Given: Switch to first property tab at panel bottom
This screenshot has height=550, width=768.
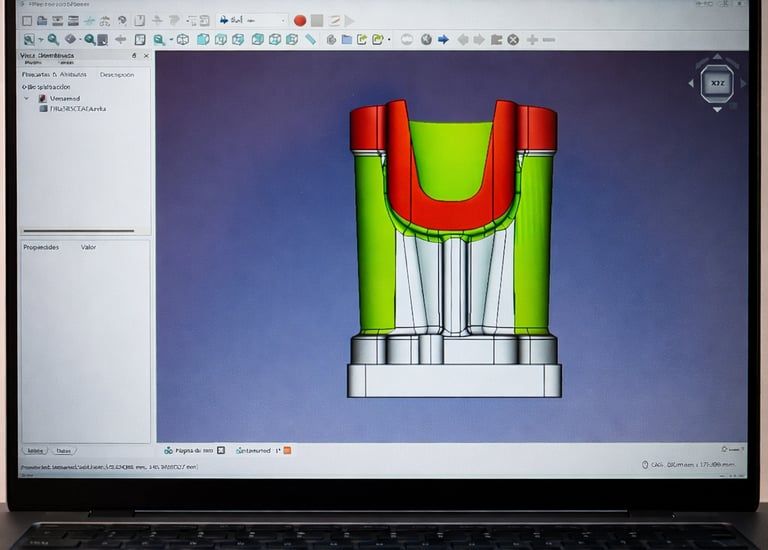Looking at the screenshot, I should click(x=35, y=451).
